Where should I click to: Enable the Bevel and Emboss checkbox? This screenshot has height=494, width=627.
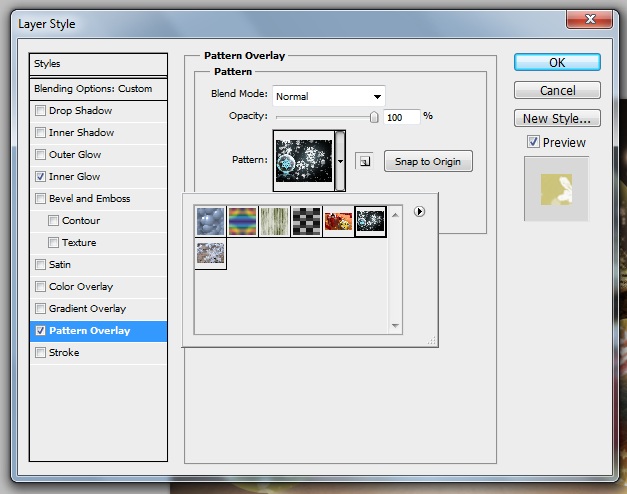point(40,198)
